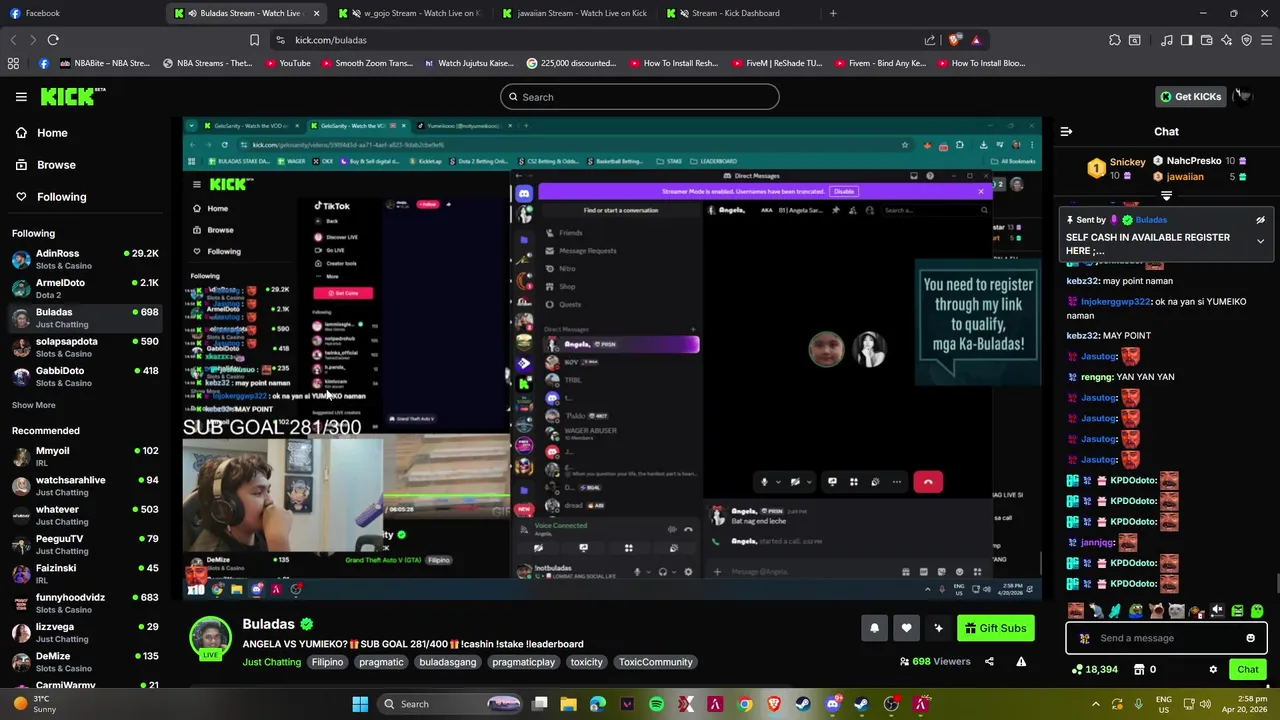Click the Gift Subs button
The width and height of the screenshot is (1280, 720).
point(994,628)
